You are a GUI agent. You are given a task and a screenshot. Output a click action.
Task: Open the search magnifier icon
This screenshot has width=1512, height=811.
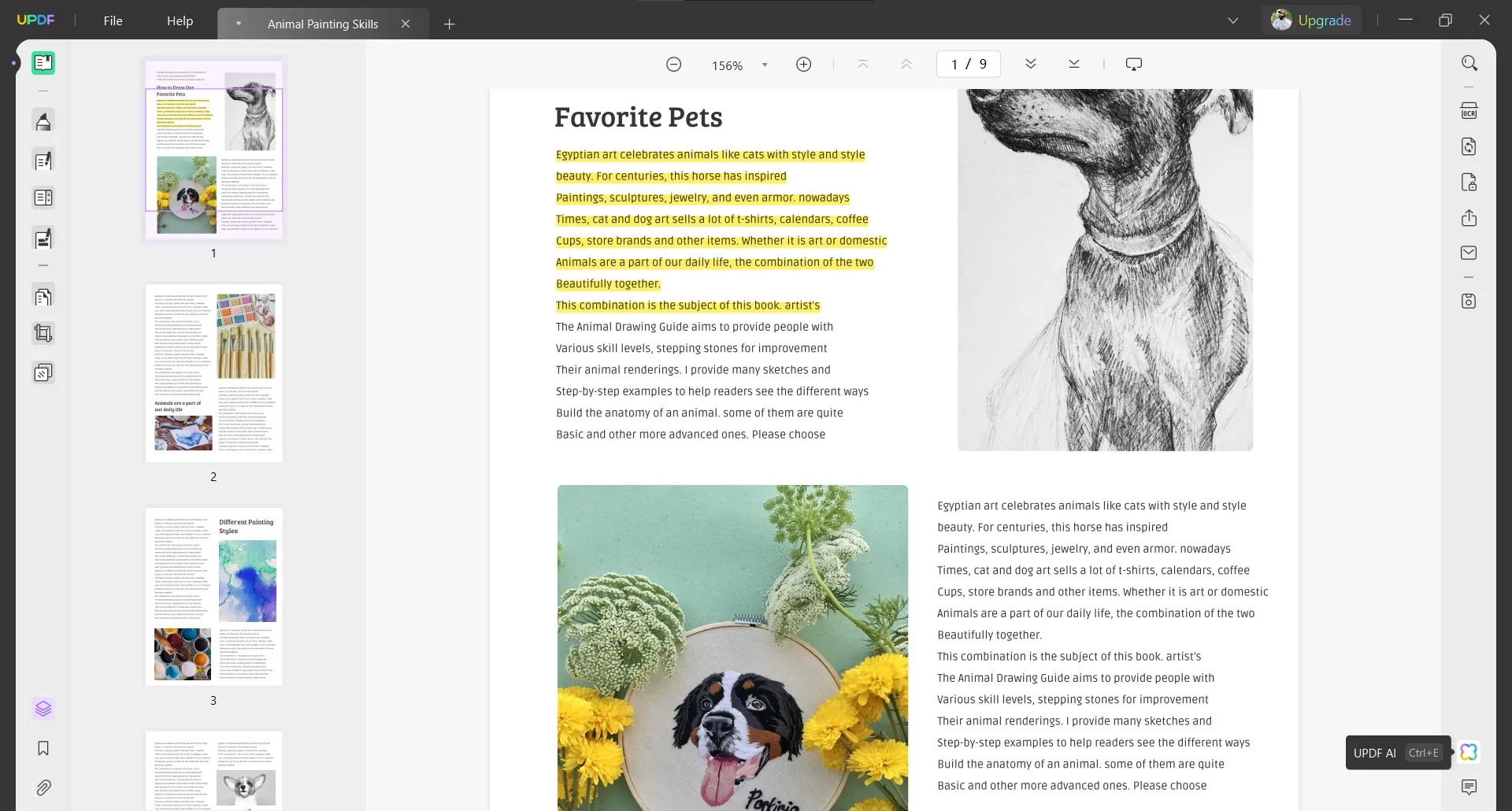tap(1469, 63)
